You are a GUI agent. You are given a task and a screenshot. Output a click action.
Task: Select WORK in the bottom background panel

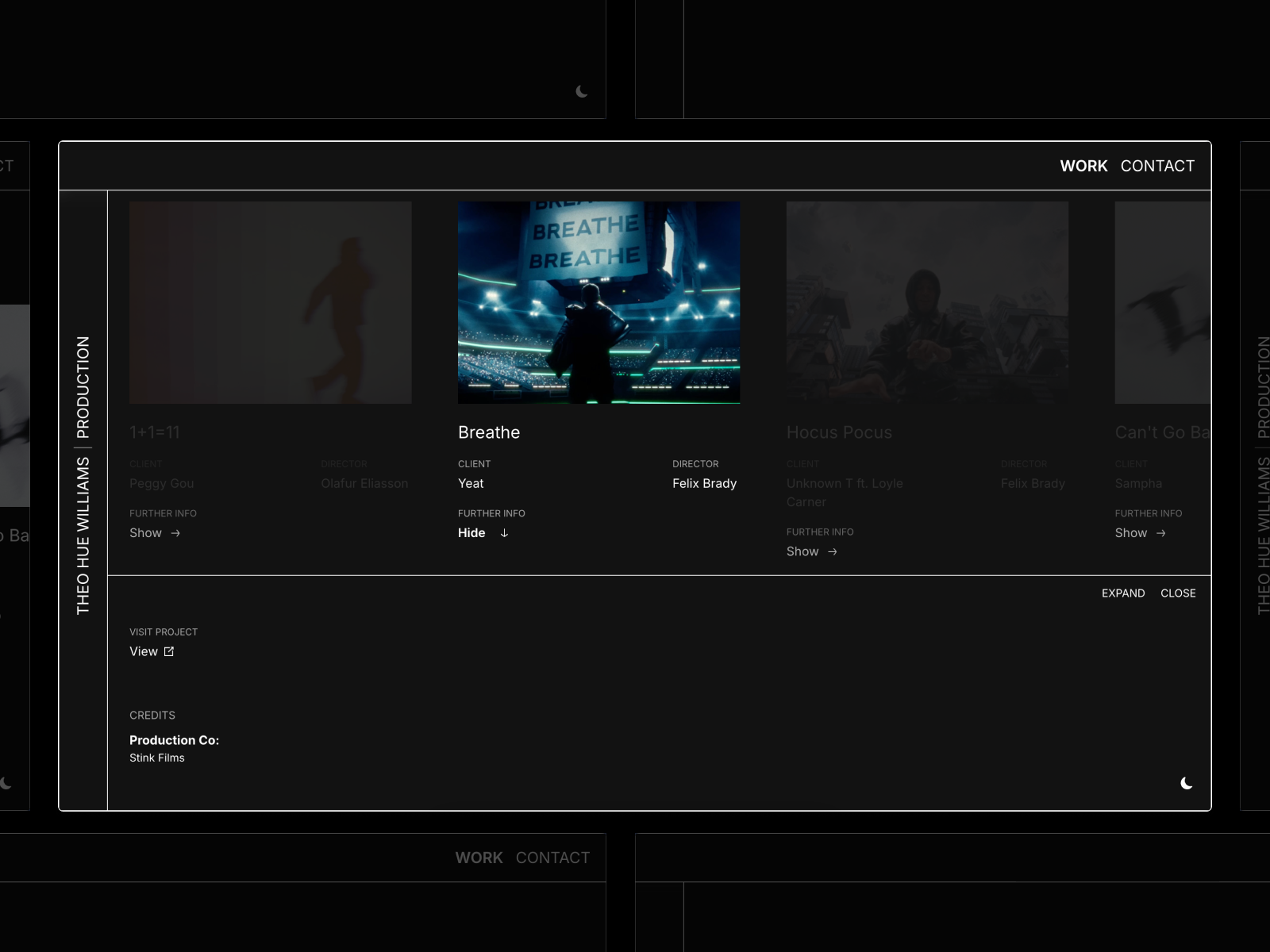tap(479, 858)
